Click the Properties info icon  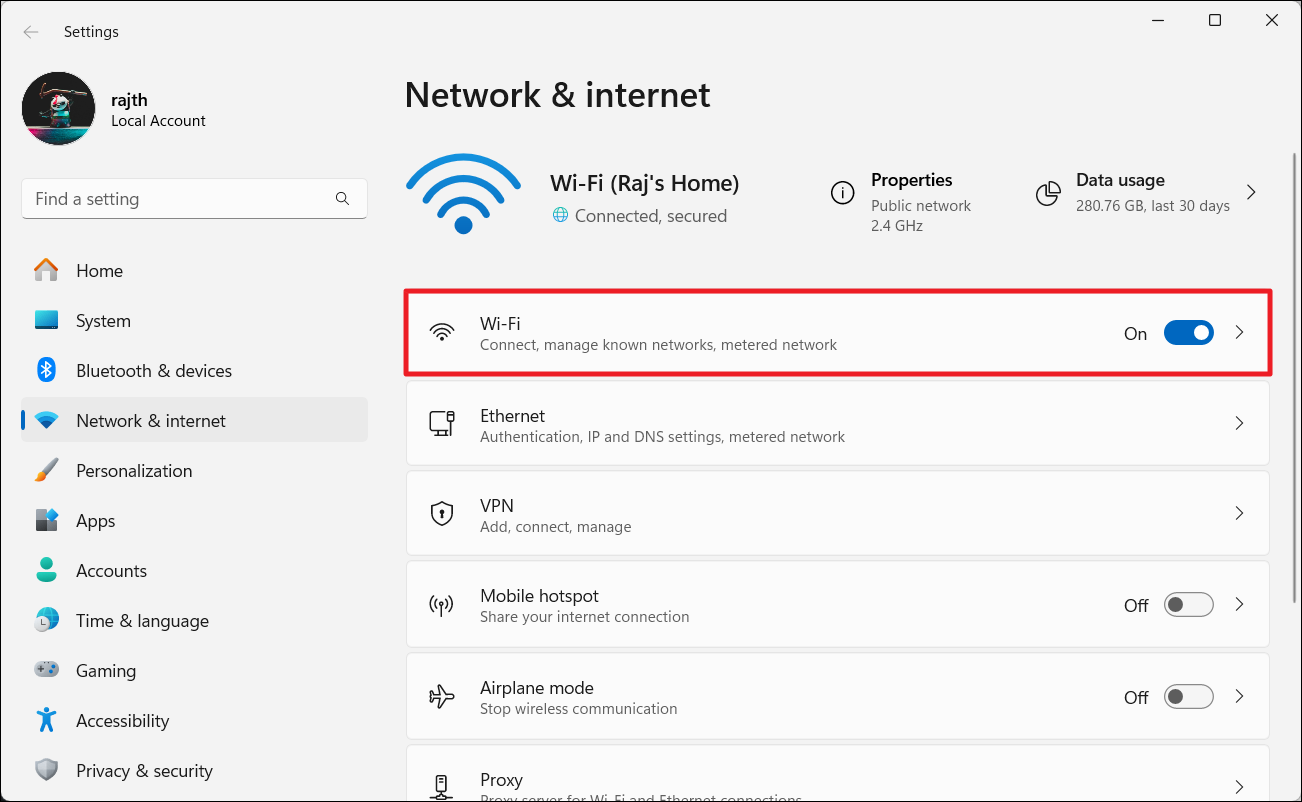click(843, 193)
